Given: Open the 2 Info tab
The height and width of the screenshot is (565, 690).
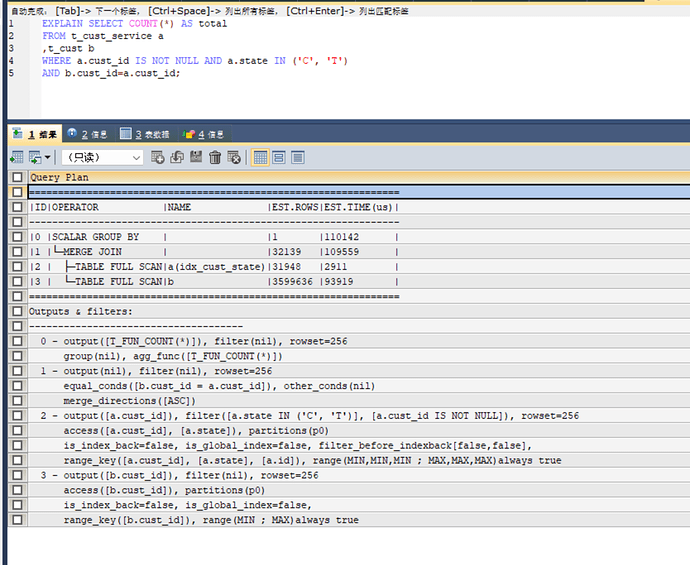Looking at the screenshot, I should 87,134.
